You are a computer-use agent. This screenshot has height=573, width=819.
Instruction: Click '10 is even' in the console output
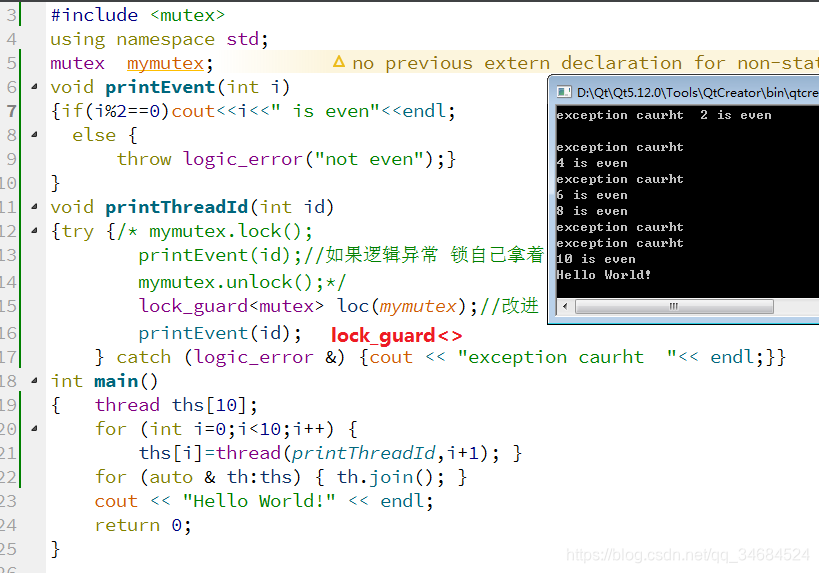(x=596, y=259)
